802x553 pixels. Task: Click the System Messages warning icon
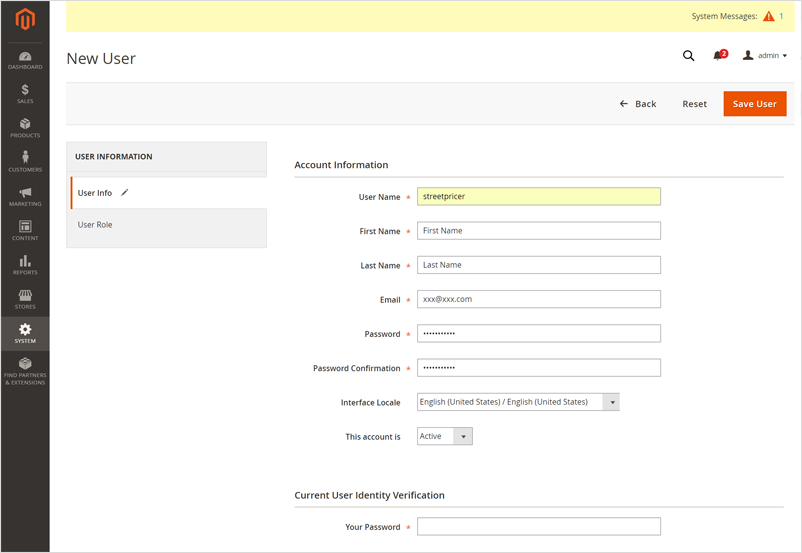pyautogui.click(x=768, y=16)
